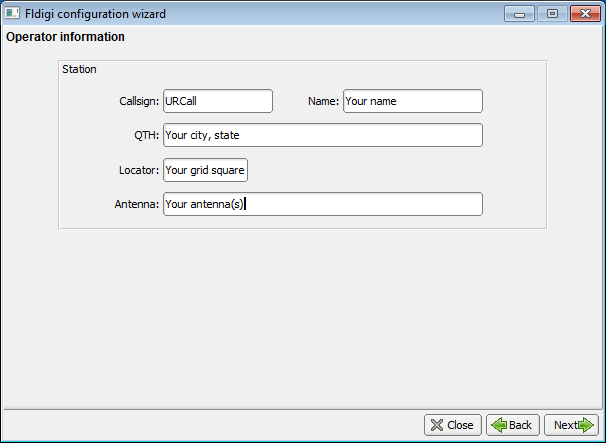Screen dimensions: 606x443
Task: Select the Locator grid square field
Action: tap(206, 170)
